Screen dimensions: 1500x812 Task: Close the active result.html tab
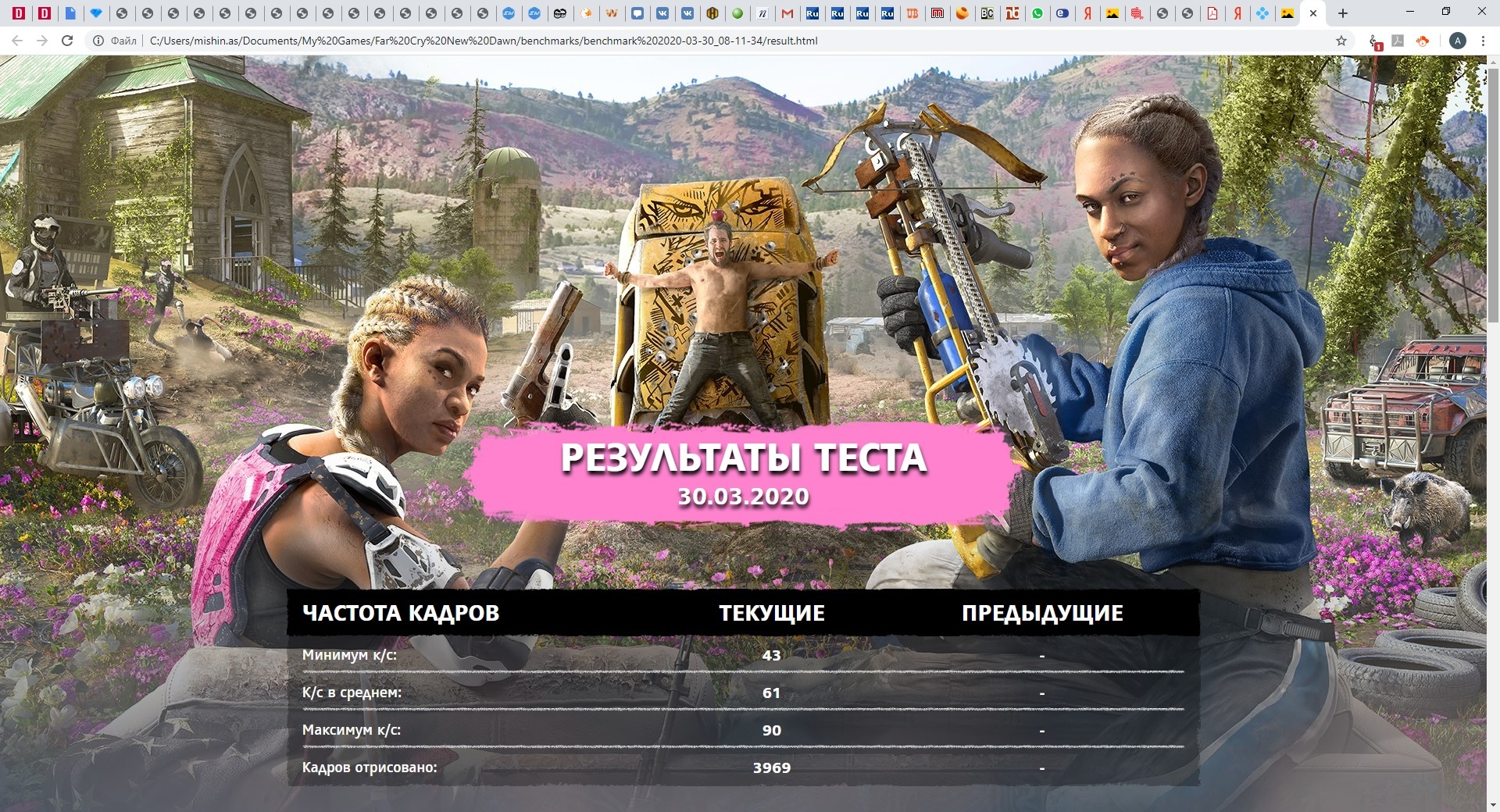[1313, 13]
